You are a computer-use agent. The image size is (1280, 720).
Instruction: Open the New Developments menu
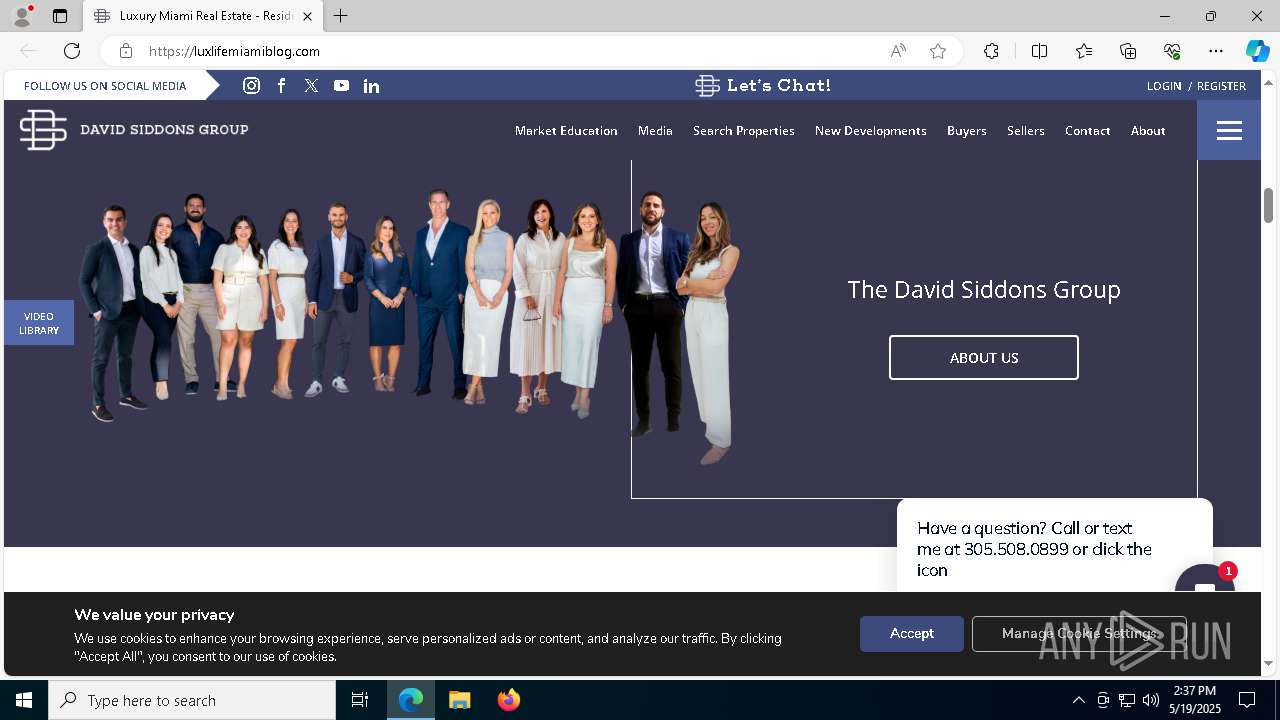click(x=871, y=131)
